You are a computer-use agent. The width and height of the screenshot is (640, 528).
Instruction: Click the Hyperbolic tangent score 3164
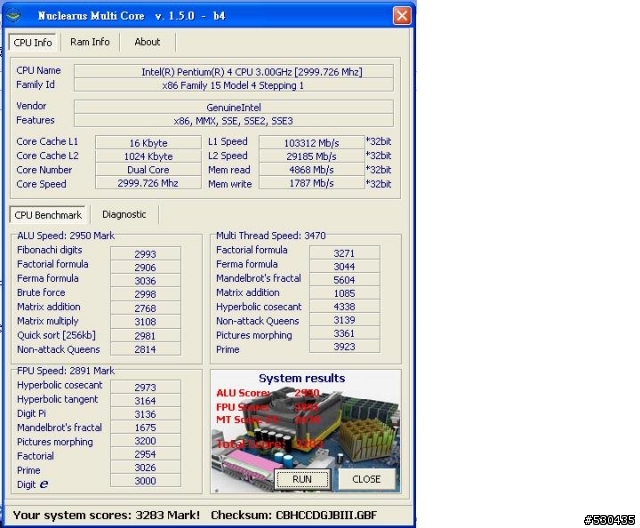pos(145,401)
